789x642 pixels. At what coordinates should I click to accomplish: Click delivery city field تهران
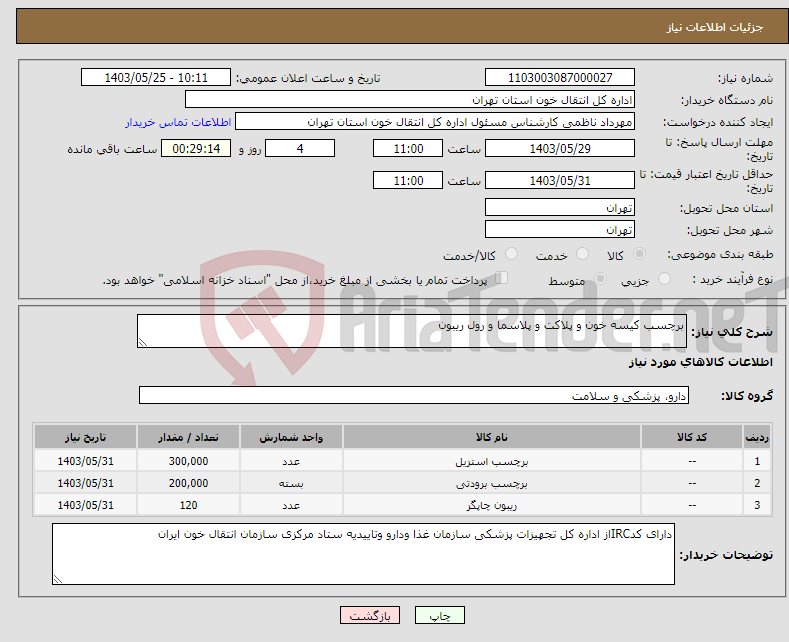tap(560, 229)
